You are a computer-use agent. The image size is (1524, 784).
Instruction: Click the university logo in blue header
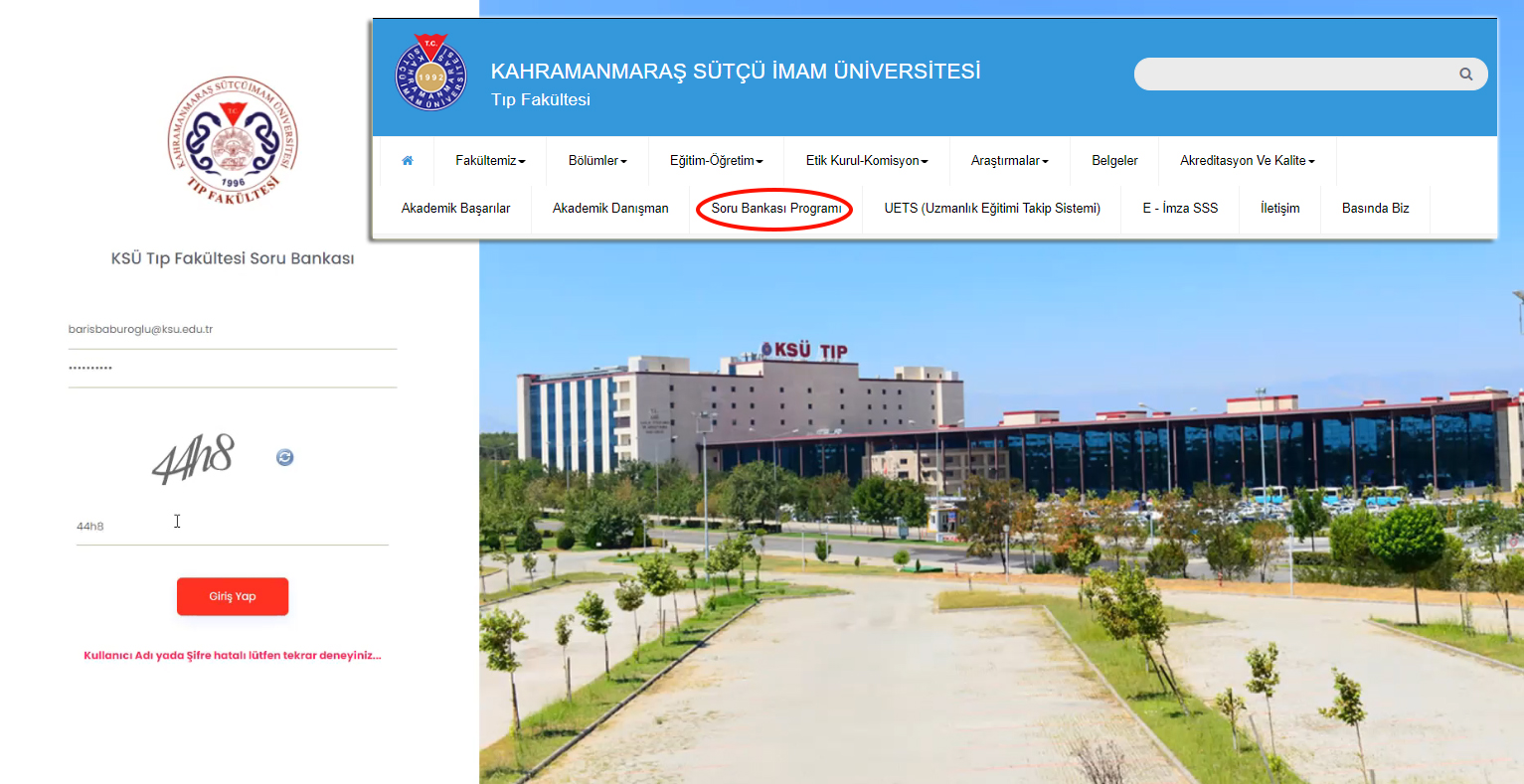430,73
